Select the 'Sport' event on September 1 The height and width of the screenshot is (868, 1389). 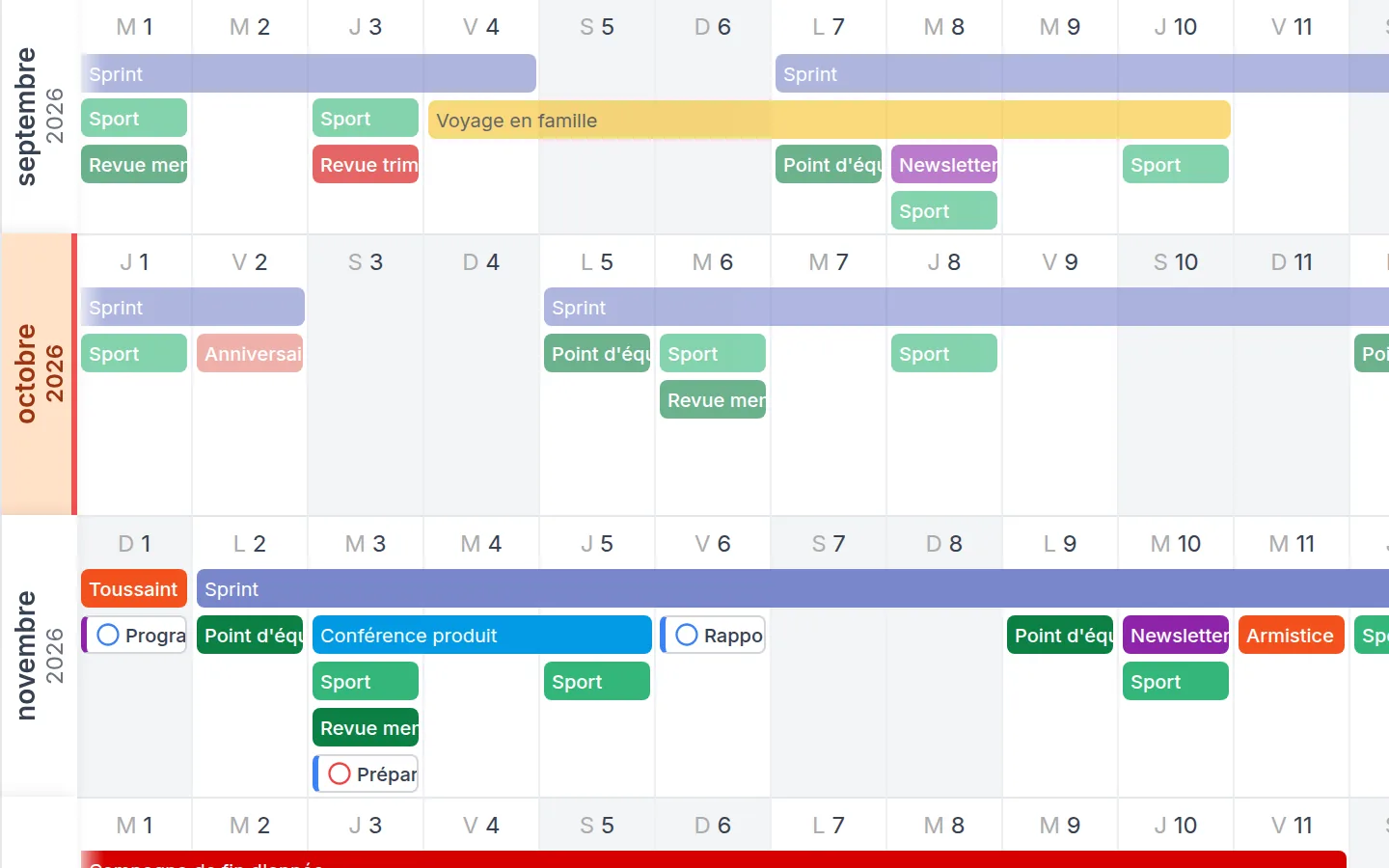(x=134, y=118)
